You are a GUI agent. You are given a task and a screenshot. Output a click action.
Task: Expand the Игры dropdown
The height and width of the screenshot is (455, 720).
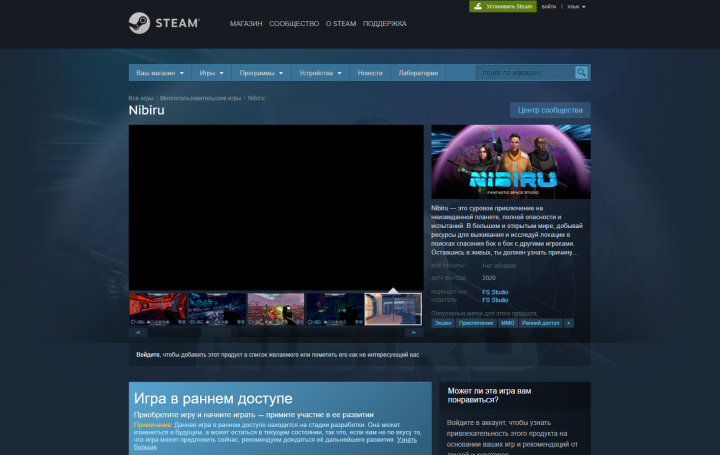click(x=211, y=73)
